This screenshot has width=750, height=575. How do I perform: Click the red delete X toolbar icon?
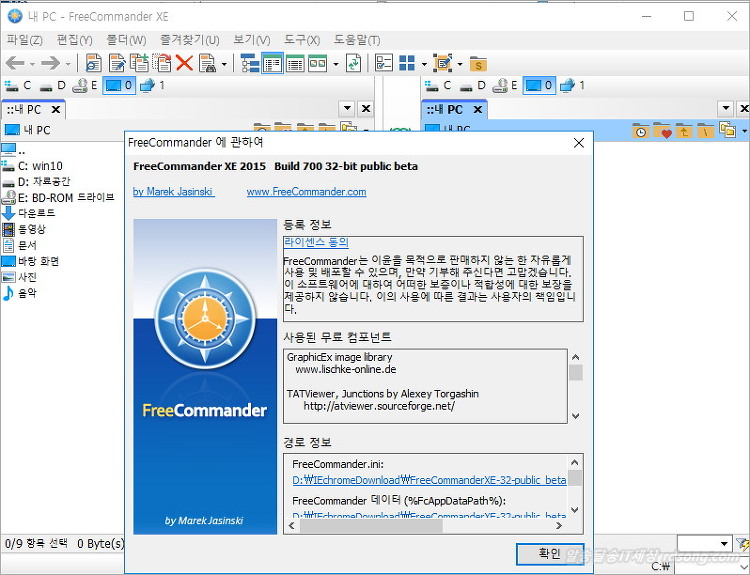pos(184,63)
